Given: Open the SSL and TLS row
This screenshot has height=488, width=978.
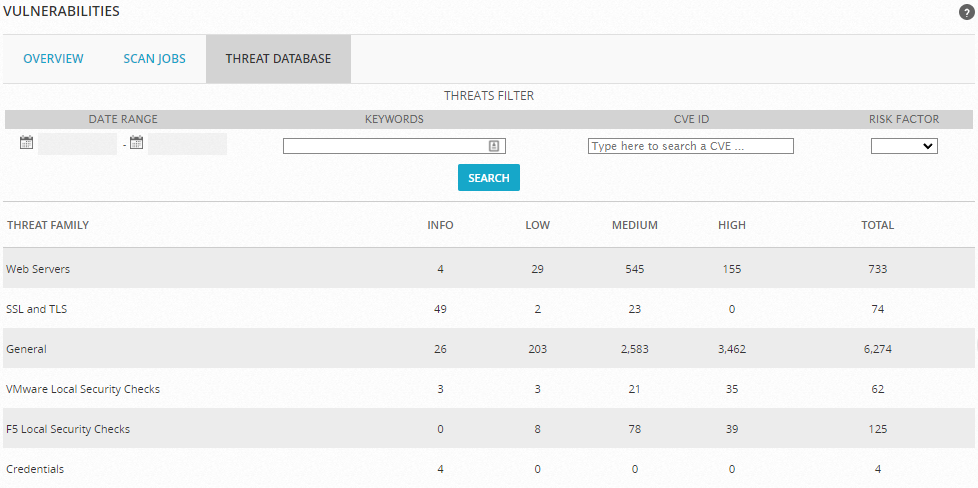Looking at the screenshot, I should click(x=489, y=309).
